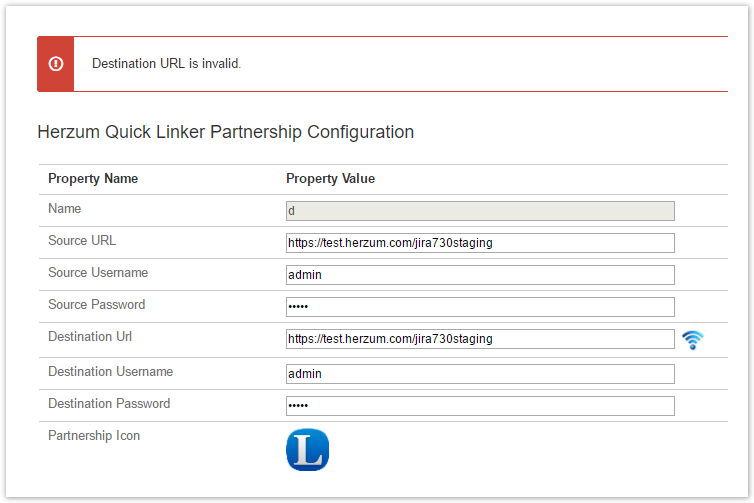This screenshot has width=754, height=503.
Task: Click the Destination Url row label
Action: [x=90, y=337]
